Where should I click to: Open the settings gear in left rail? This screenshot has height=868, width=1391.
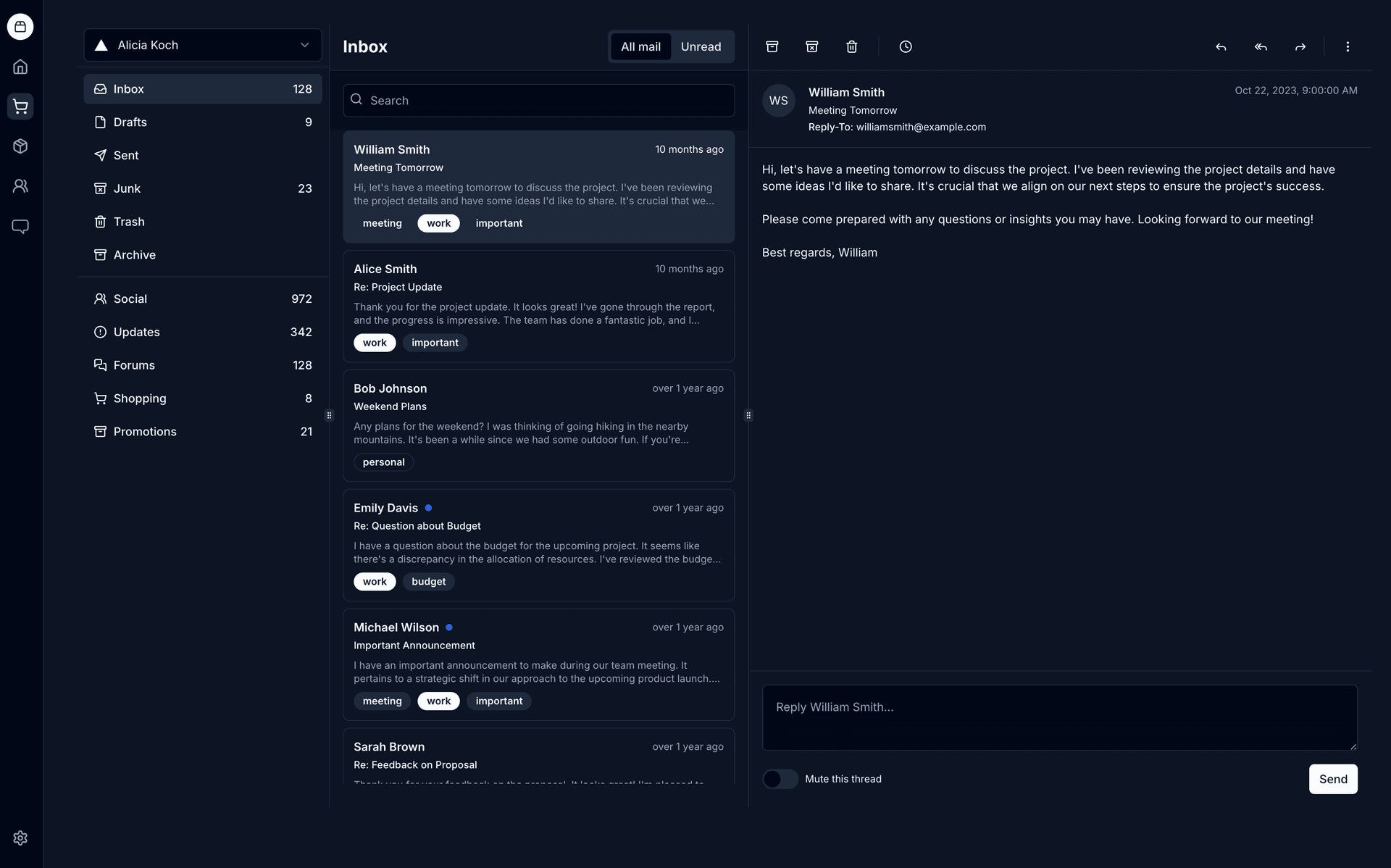[20, 838]
